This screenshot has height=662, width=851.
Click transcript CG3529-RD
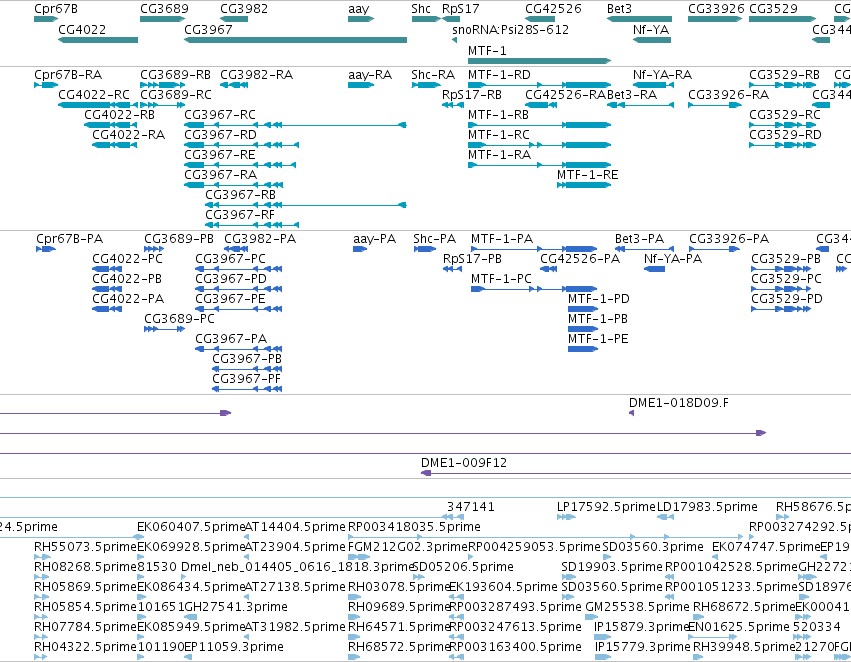785,135
